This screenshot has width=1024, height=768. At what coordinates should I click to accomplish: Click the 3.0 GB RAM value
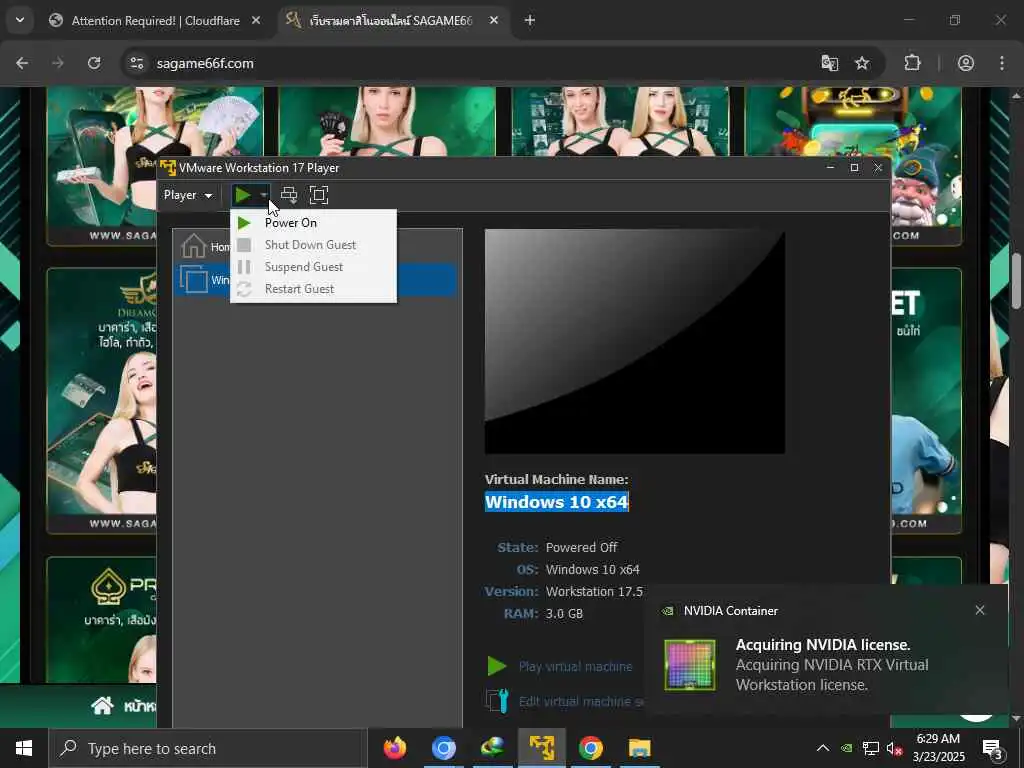[564, 614]
